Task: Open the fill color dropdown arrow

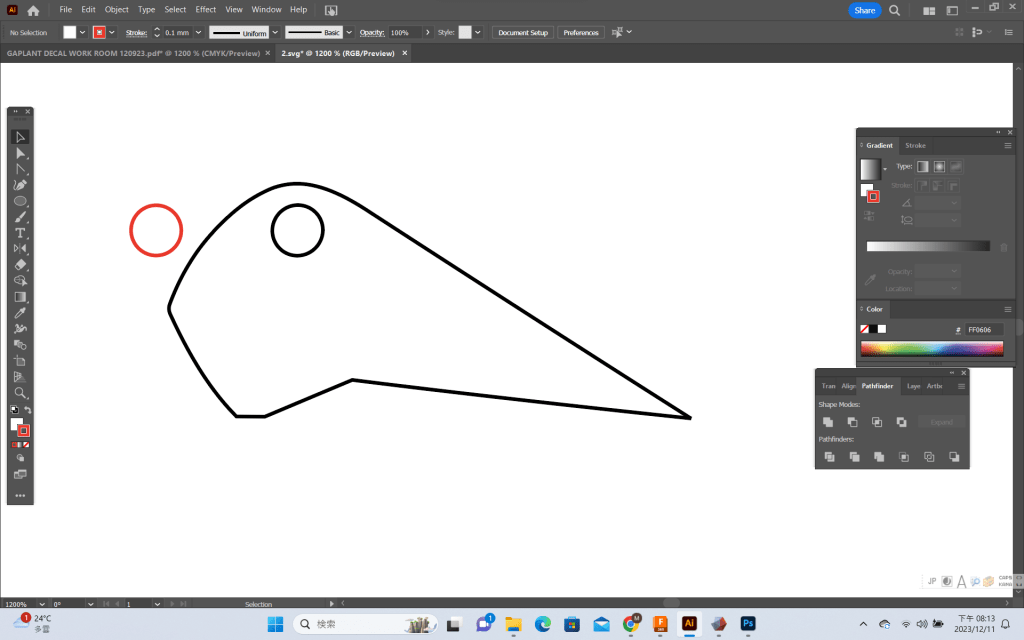Action: tap(83, 32)
